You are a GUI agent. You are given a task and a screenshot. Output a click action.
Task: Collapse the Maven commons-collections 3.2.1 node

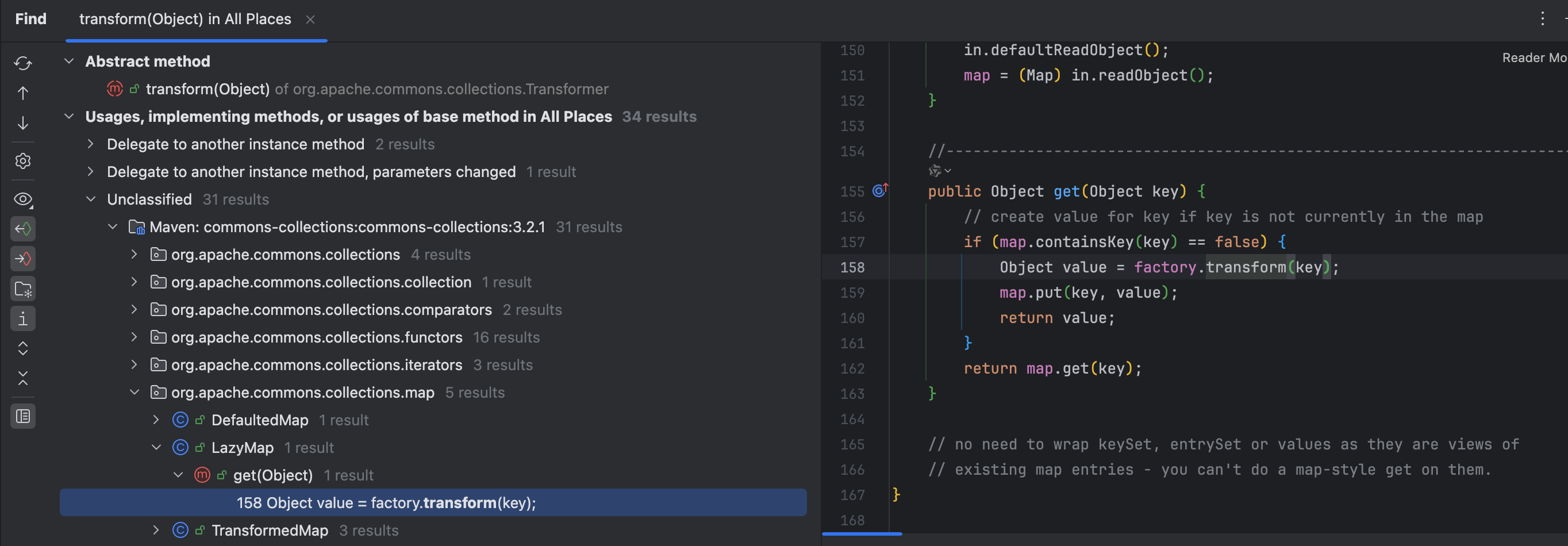coord(113,226)
